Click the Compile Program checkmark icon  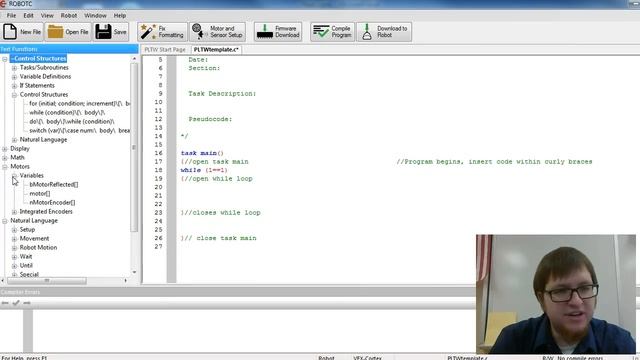pyautogui.click(x=321, y=32)
